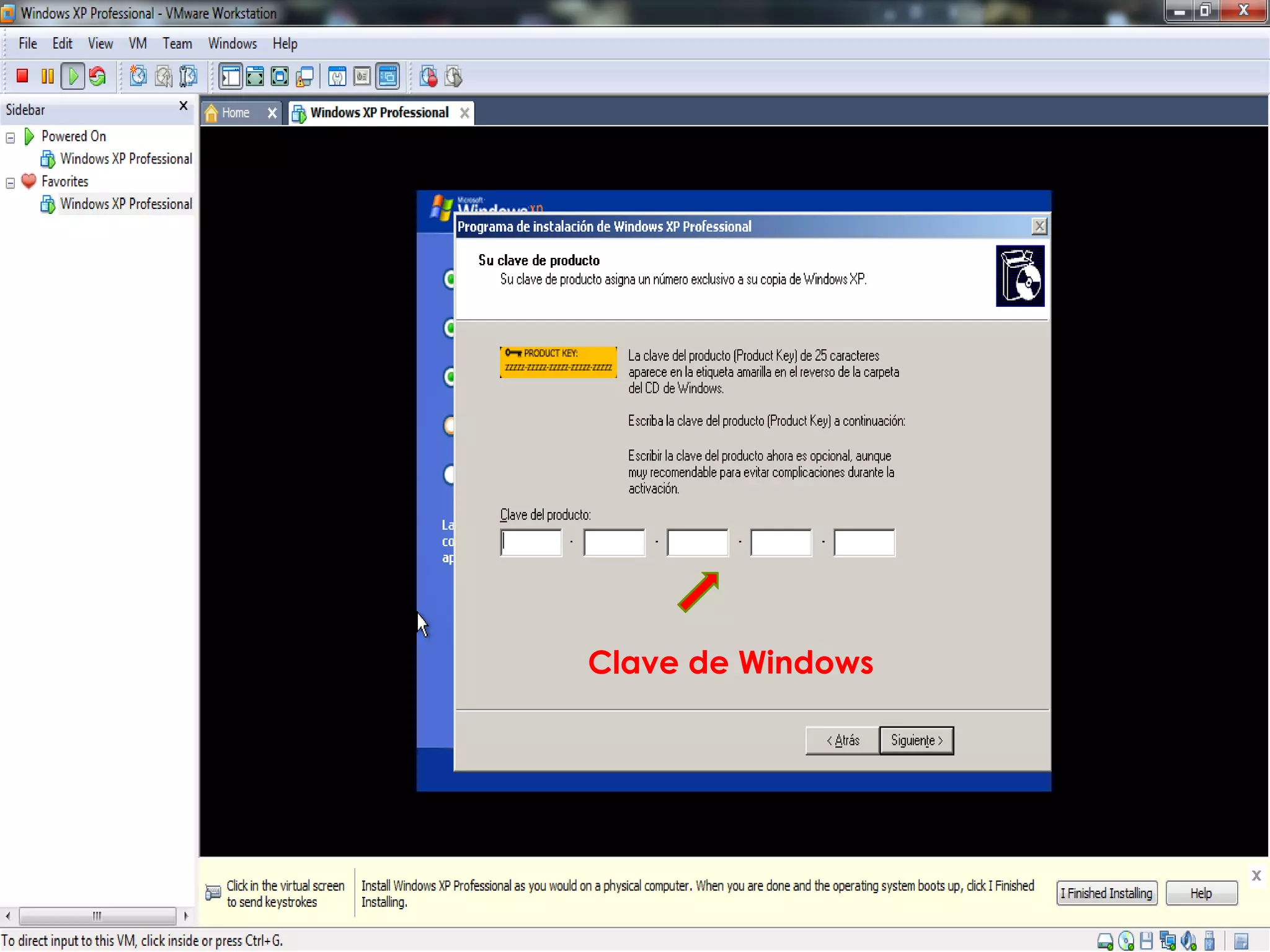
Task: Click the second product key field
Action: 615,542
